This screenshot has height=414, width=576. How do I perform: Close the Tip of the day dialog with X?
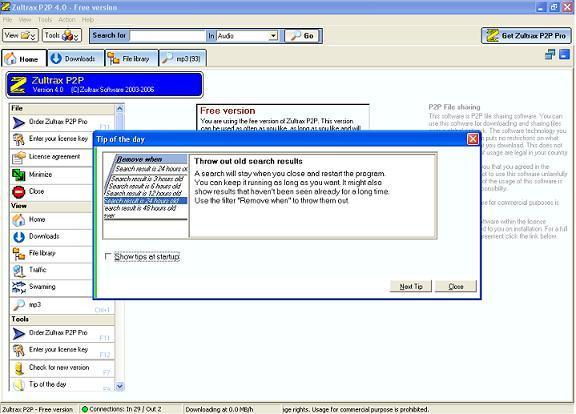point(472,139)
